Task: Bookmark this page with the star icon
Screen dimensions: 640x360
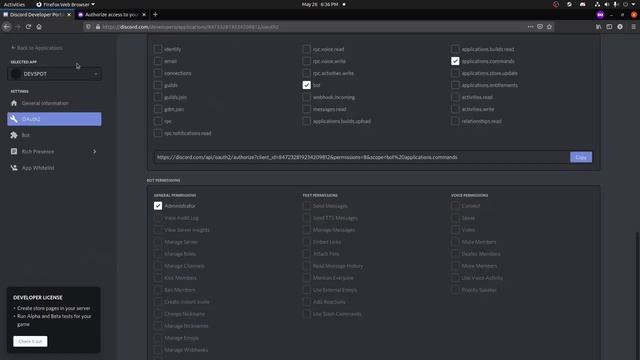Action: tap(549, 27)
